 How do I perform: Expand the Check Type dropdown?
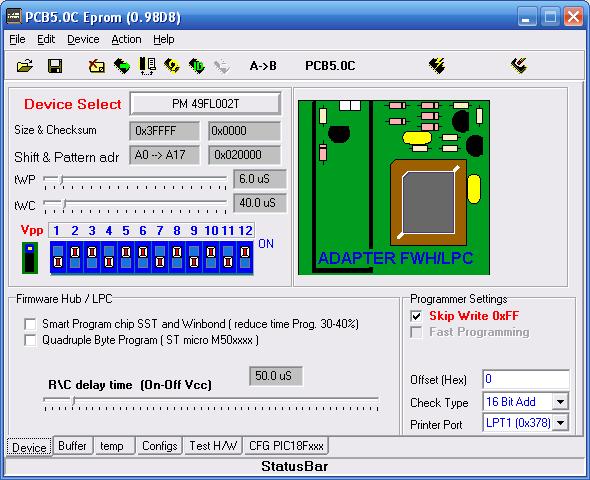point(560,402)
